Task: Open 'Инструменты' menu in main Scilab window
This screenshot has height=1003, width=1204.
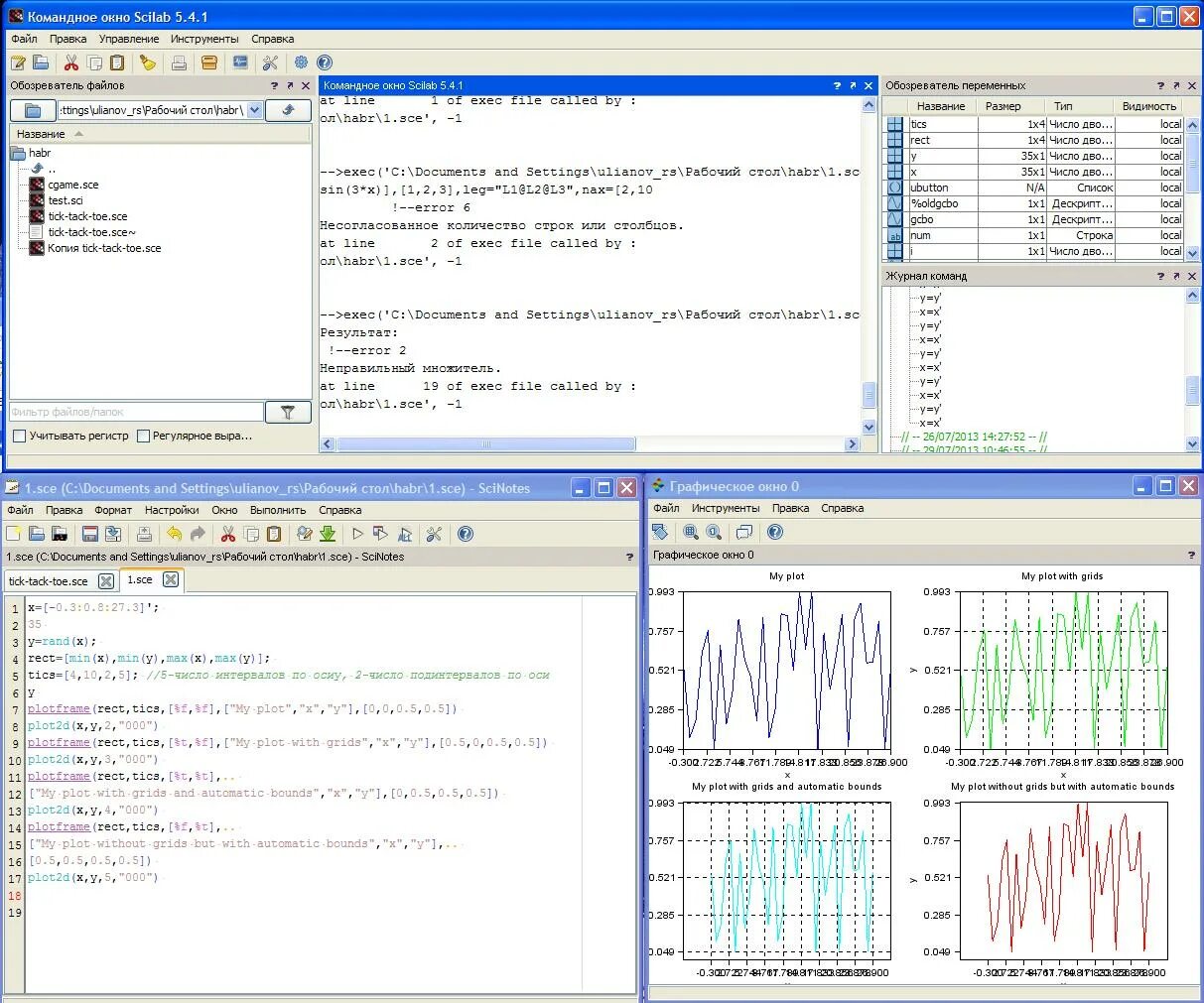Action: (204, 39)
